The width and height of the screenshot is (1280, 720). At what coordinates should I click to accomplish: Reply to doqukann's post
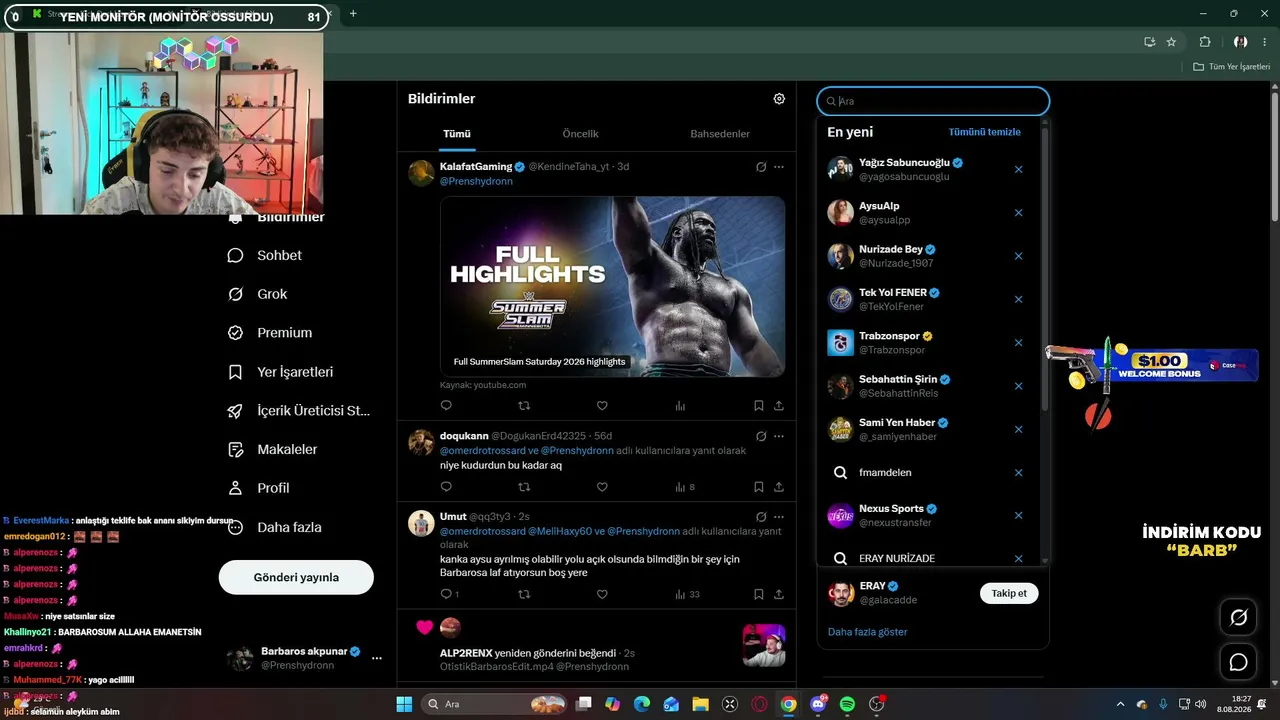[446, 487]
